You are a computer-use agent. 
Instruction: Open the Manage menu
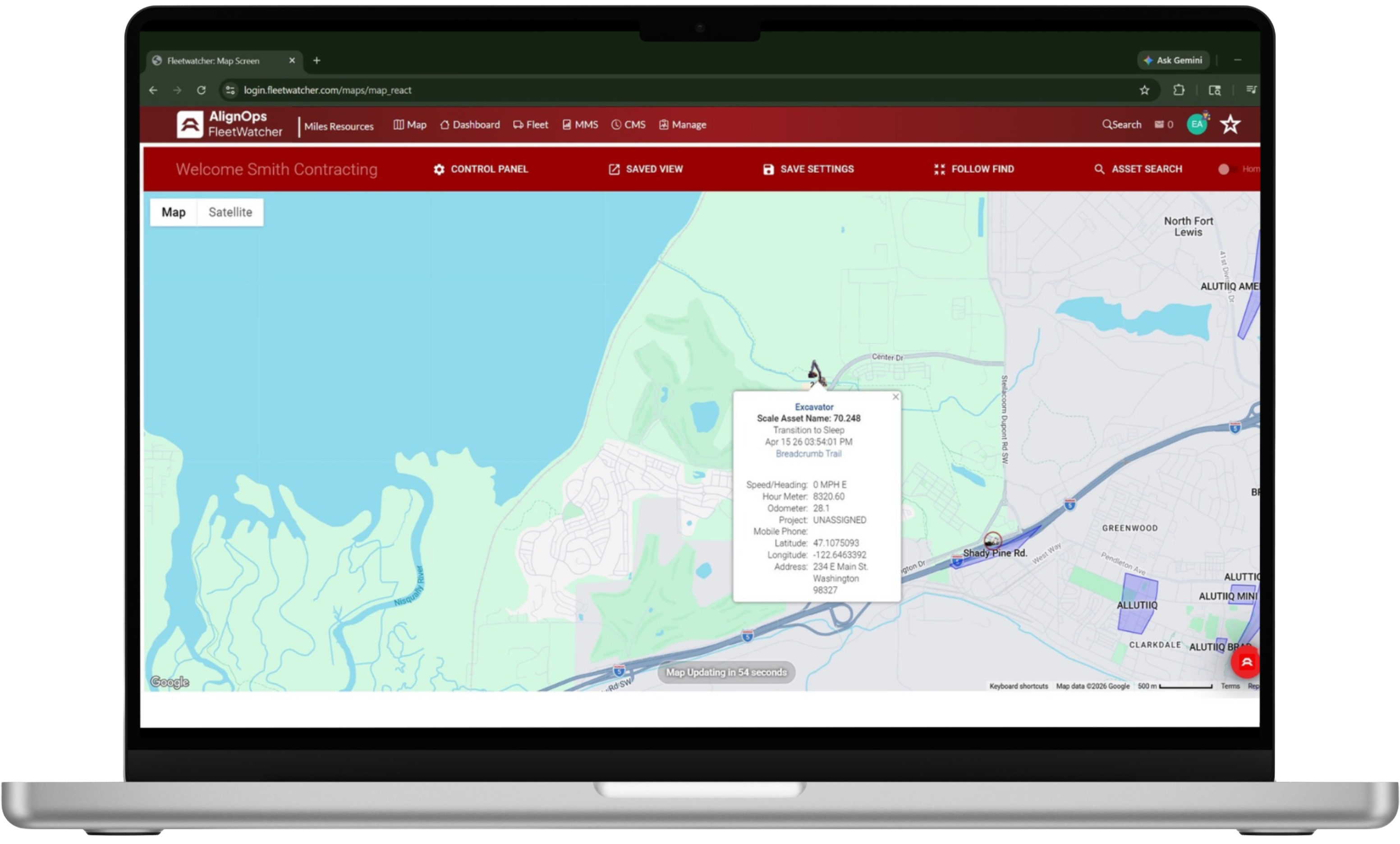[x=682, y=125]
